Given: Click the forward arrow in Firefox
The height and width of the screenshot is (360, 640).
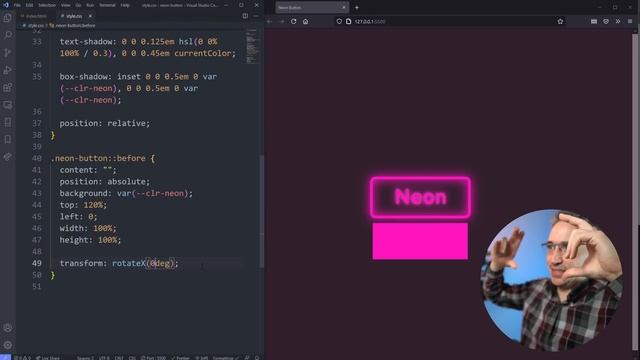Looking at the screenshot, I should 282,21.
